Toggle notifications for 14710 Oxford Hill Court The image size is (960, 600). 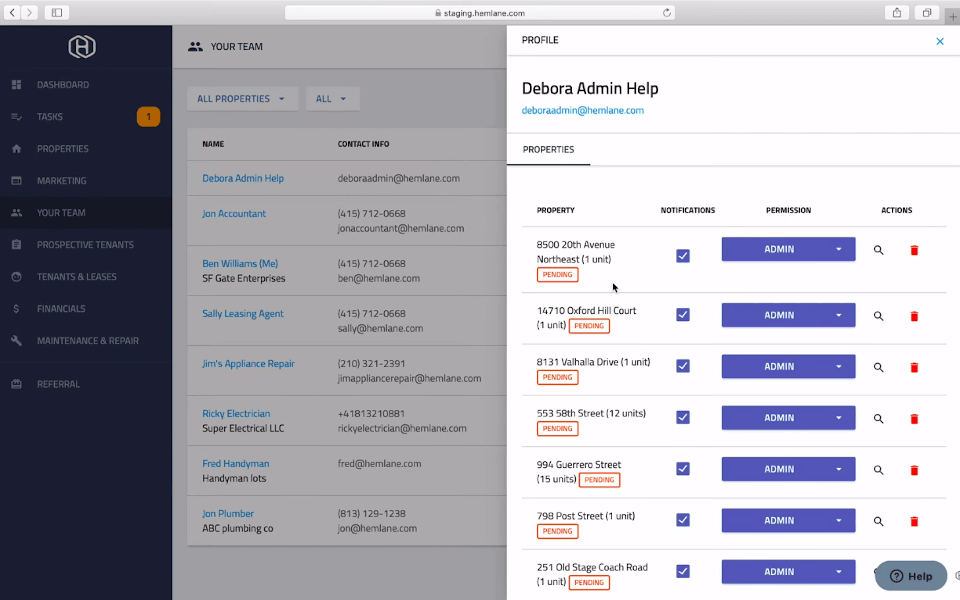click(683, 315)
